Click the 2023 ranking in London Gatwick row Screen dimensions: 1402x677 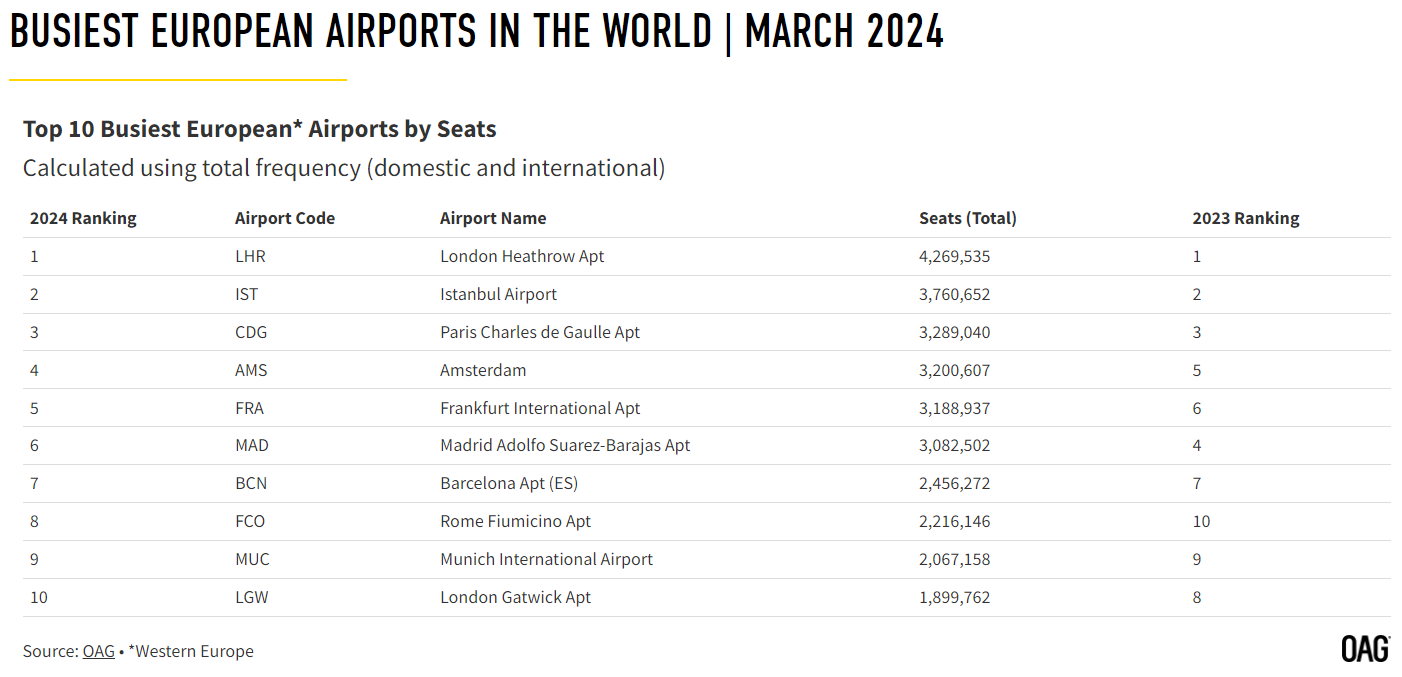coord(1197,597)
